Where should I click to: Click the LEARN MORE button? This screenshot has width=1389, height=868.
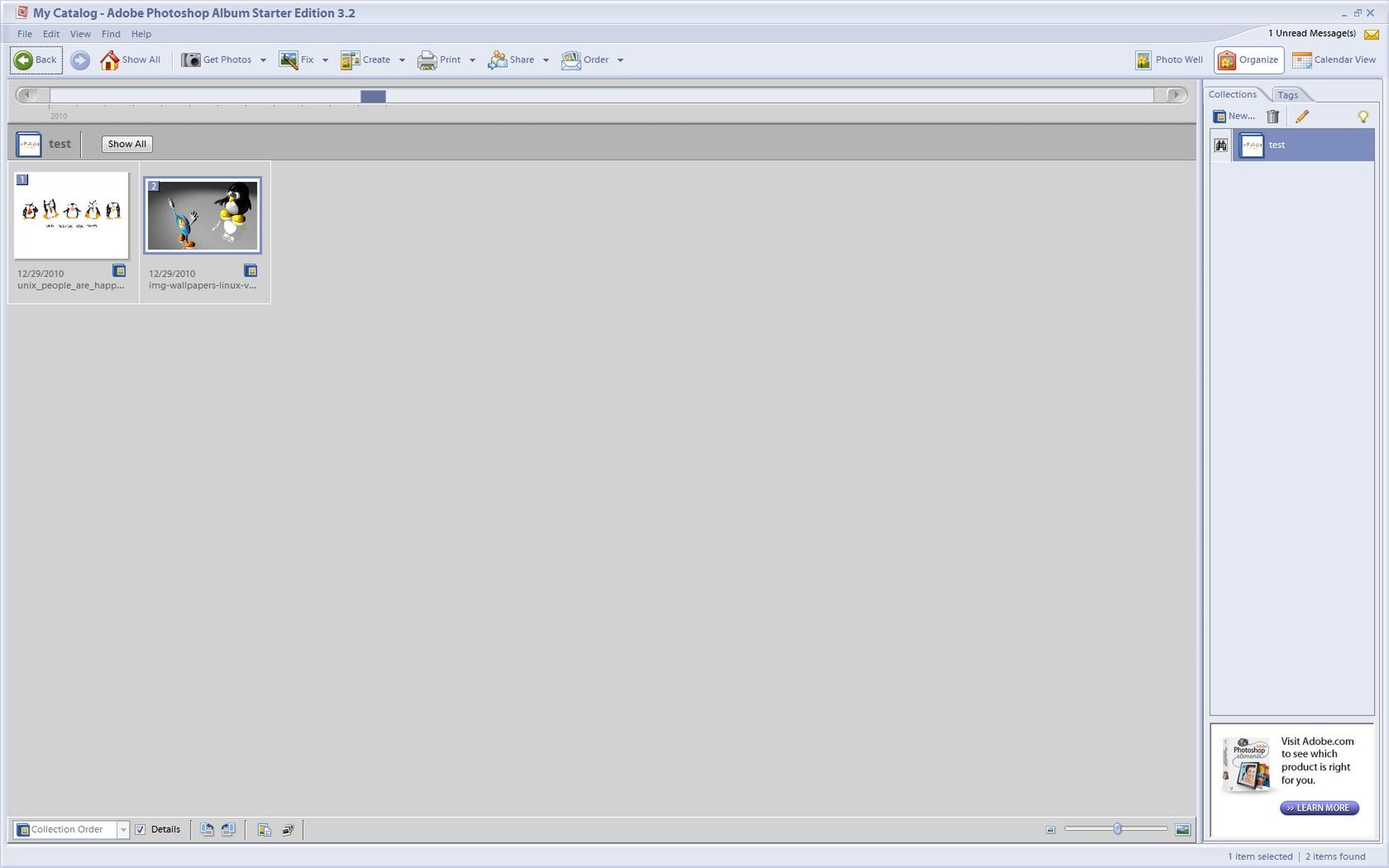click(x=1320, y=808)
